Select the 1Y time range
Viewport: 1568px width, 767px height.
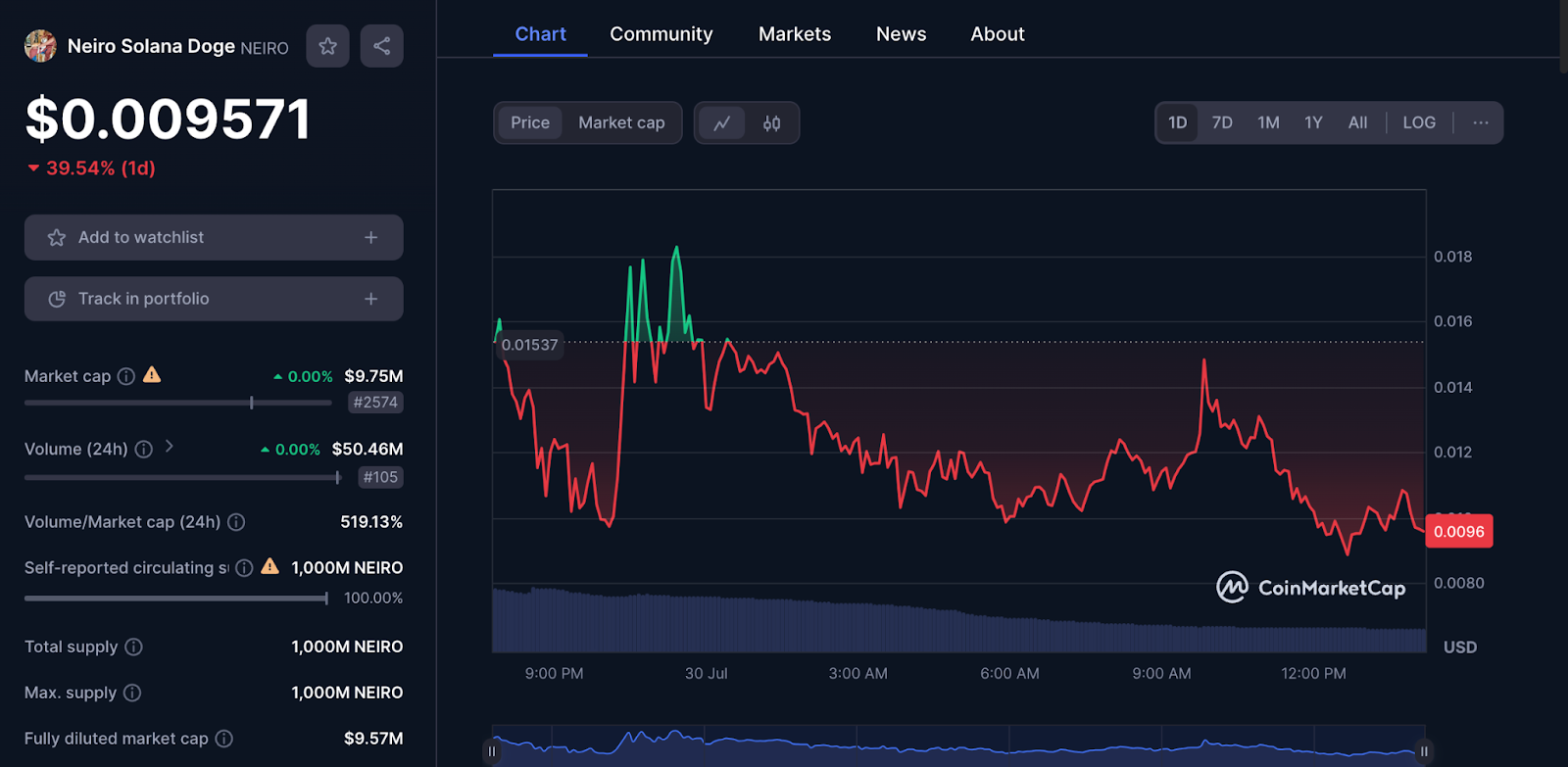[x=1313, y=122]
